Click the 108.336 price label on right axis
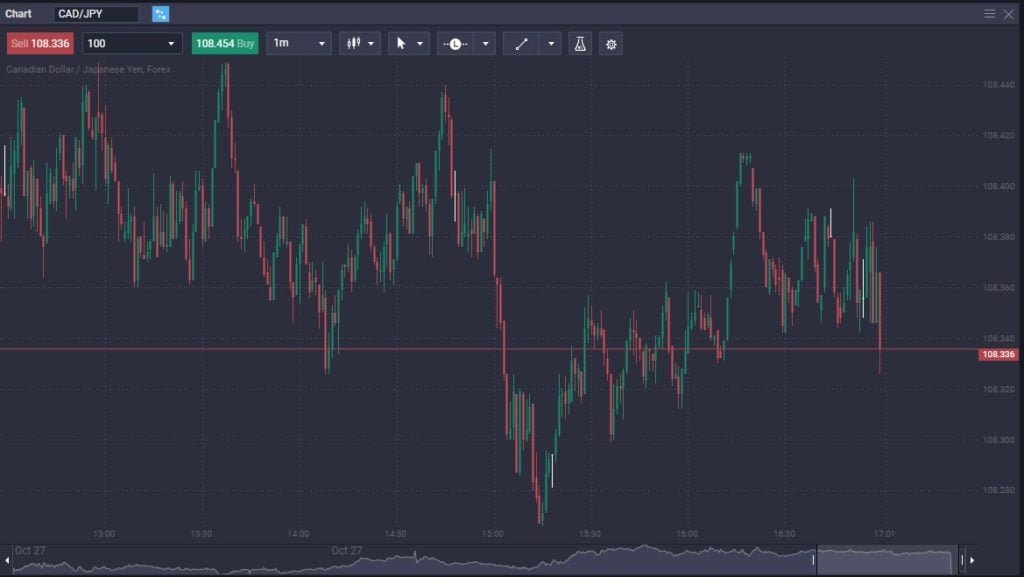 click(x=998, y=355)
